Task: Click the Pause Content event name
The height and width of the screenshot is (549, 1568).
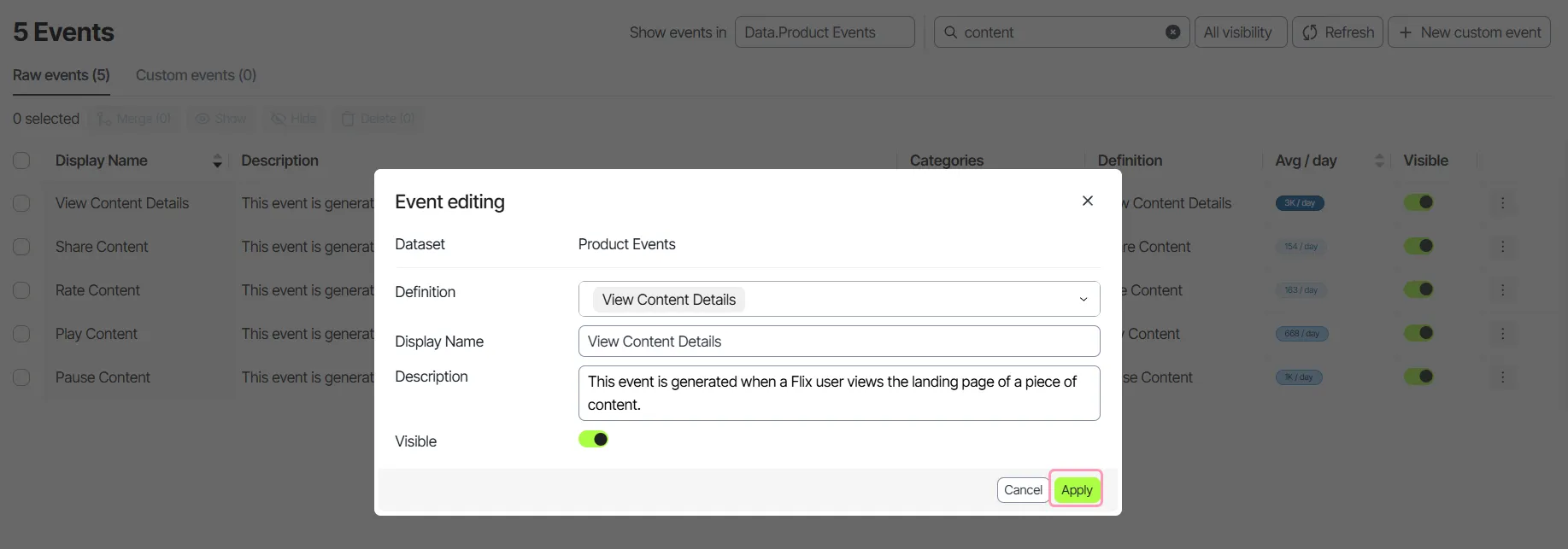Action: tap(103, 377)
